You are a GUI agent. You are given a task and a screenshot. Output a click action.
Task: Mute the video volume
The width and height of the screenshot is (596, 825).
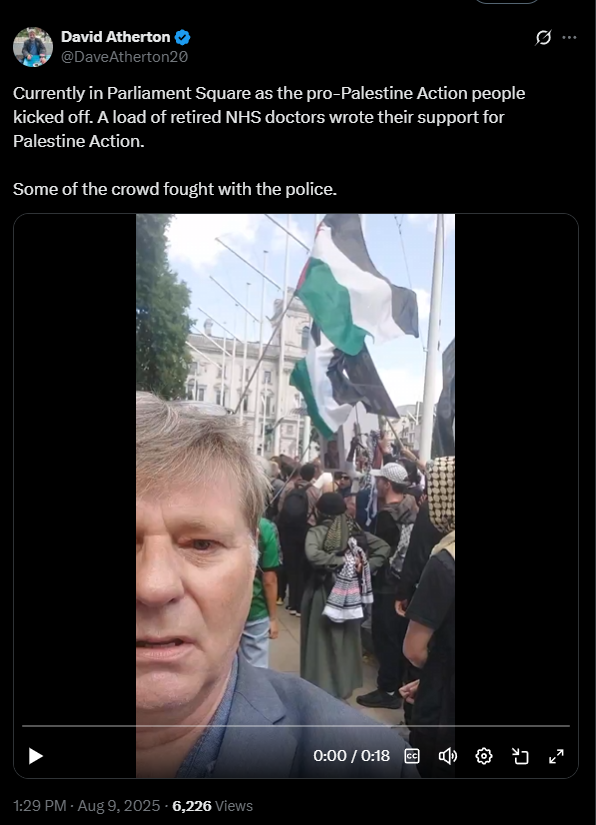click(448, 756)
